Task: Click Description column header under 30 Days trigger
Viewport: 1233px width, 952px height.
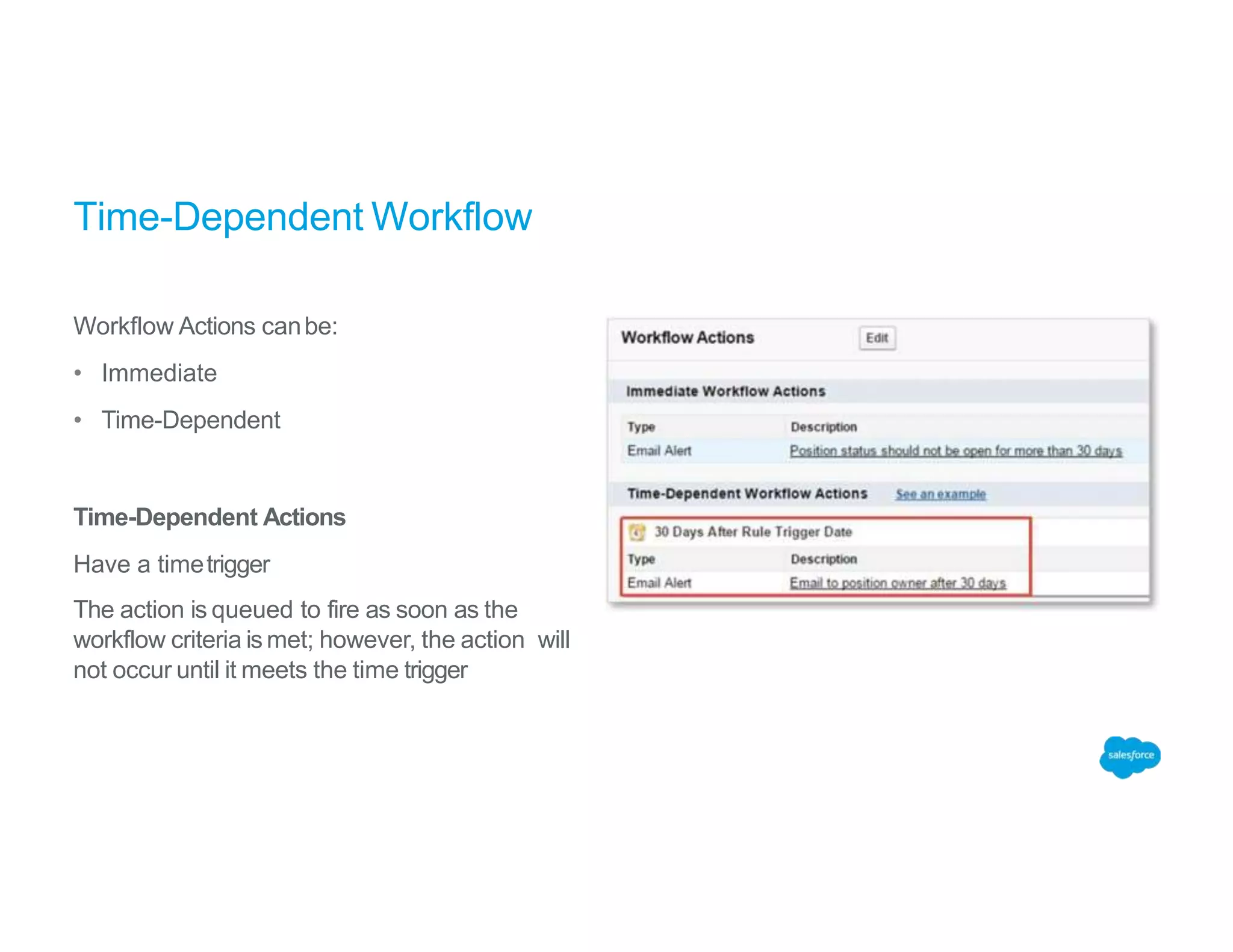Action: click(824, 559)
